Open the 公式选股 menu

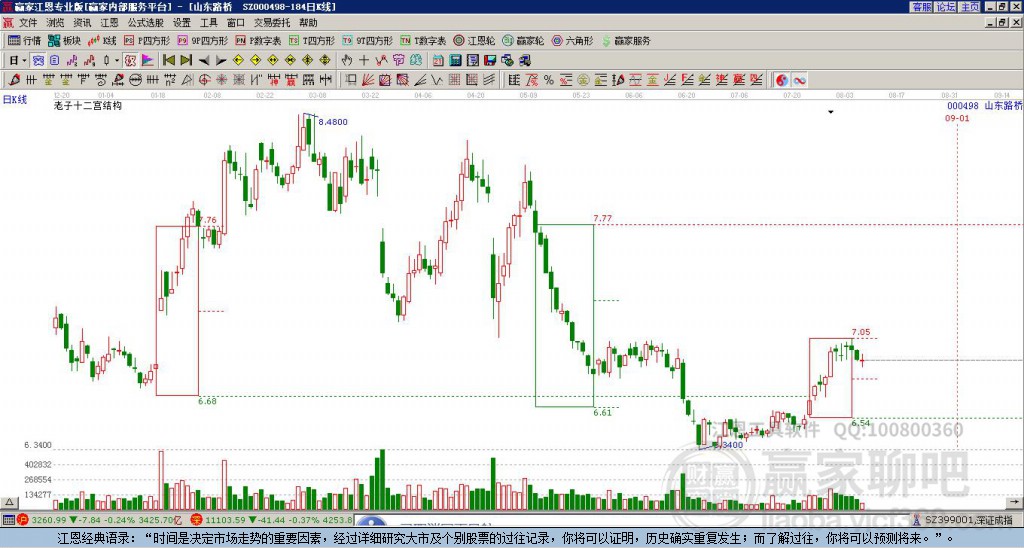[x=146, y=23]
